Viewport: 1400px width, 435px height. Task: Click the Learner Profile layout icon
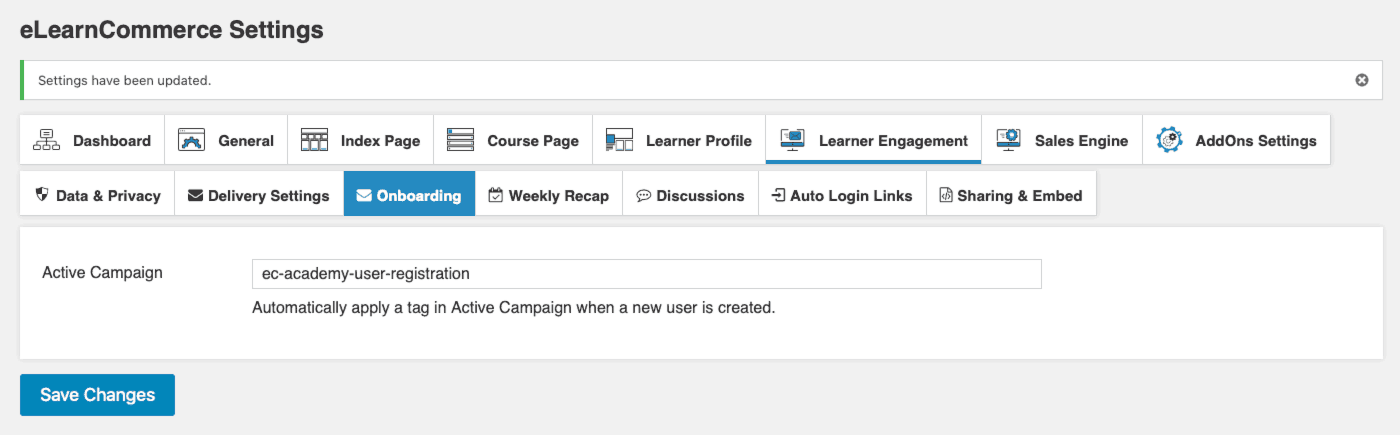pyautogui.click(x=619, y=140)
